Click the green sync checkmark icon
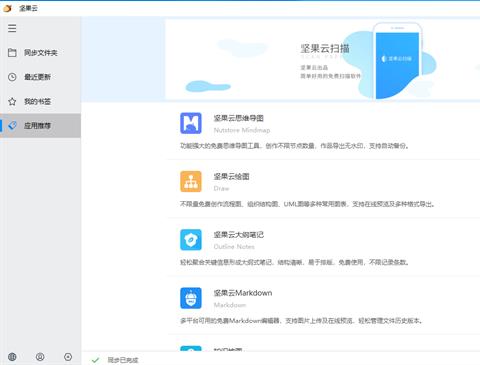 [x=95, y=360]
